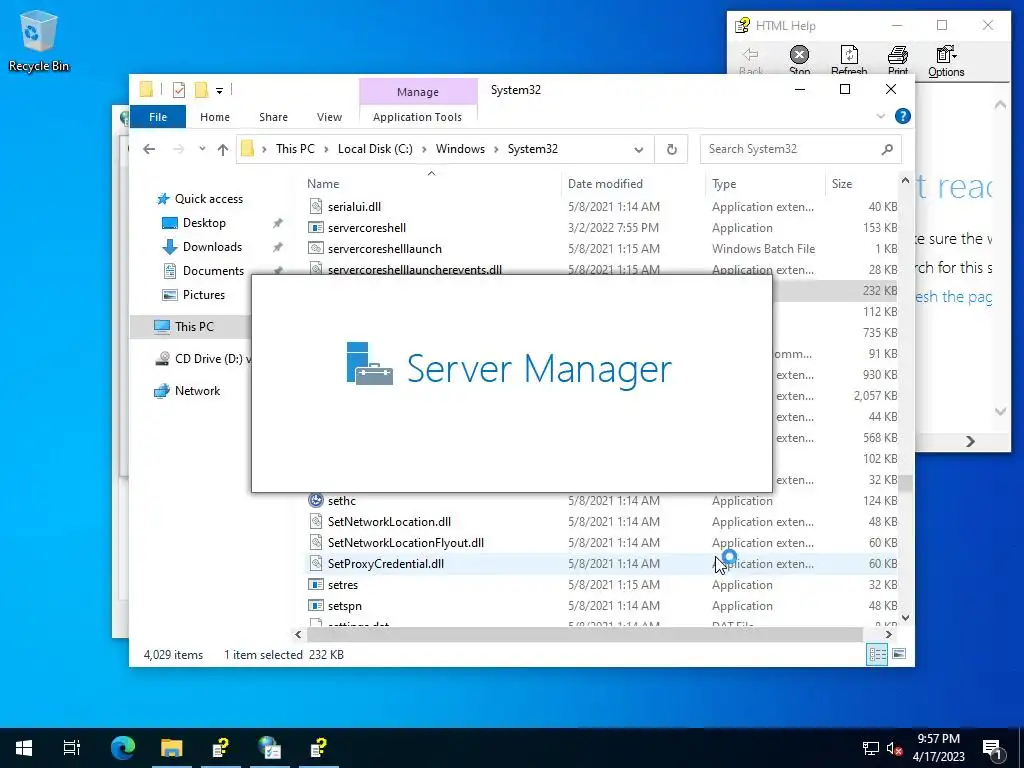1024x768 pixels.
Task: Open Downloads in the navigation pane
Action: pyautogui.click(x=212, y=247)
